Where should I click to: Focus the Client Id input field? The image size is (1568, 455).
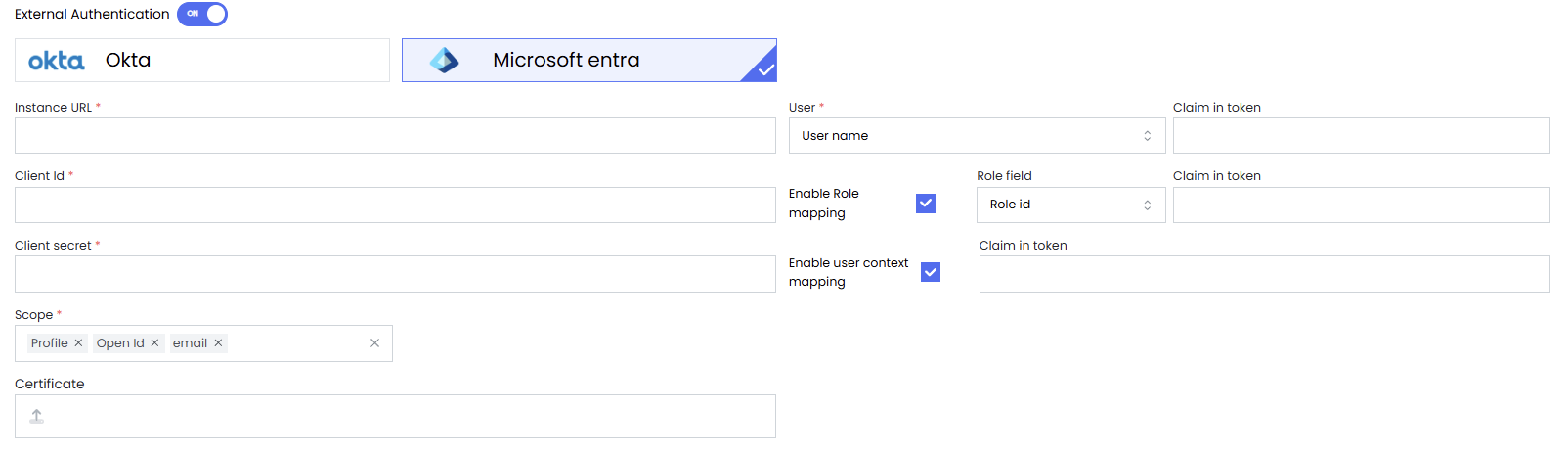(395, 205)
